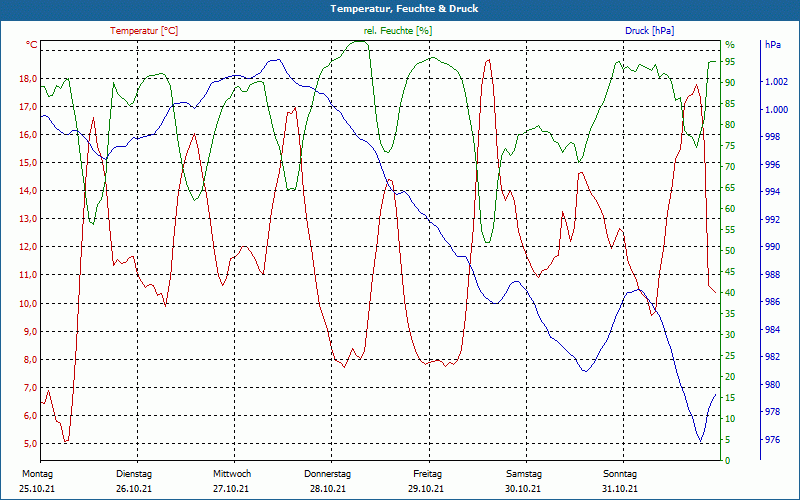
Task: Click the blue 'hPa' axis unit label
Action: [773, 45]
